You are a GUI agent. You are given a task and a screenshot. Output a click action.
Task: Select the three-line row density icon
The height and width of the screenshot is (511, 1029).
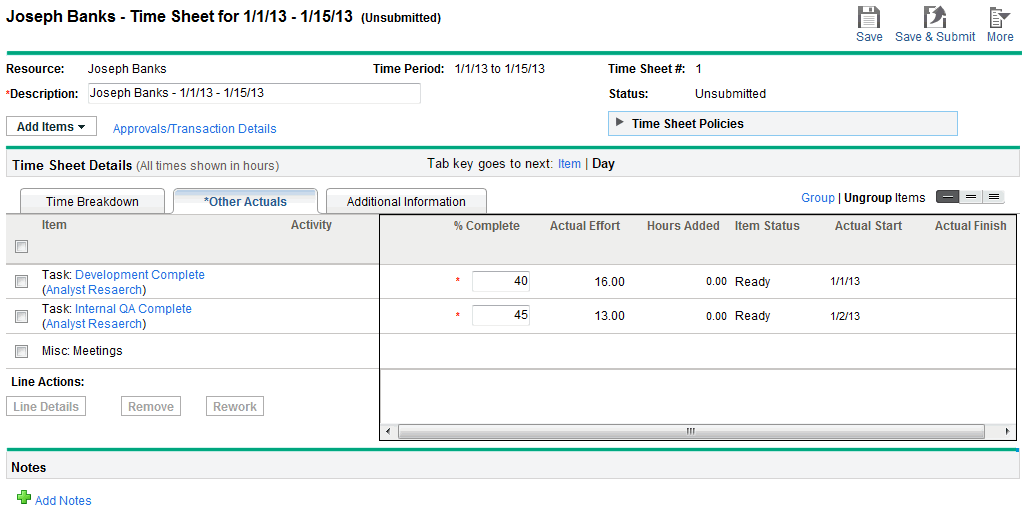(994, 198)
